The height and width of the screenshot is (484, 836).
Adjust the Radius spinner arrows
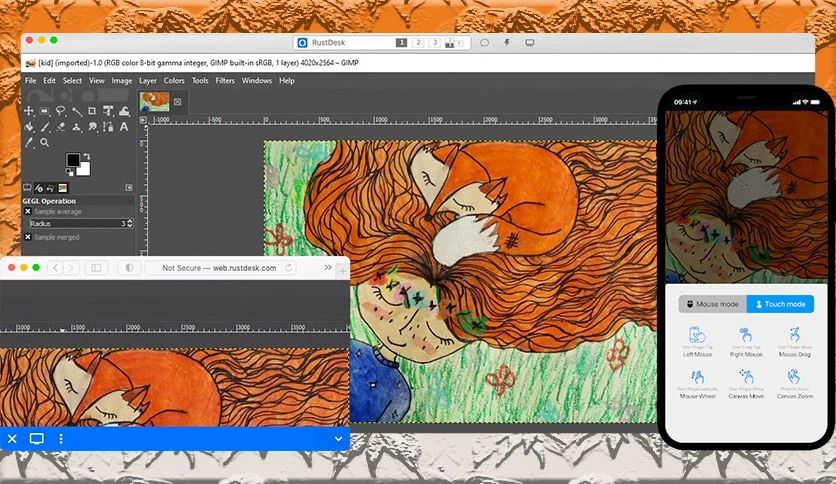pos(130,224)
